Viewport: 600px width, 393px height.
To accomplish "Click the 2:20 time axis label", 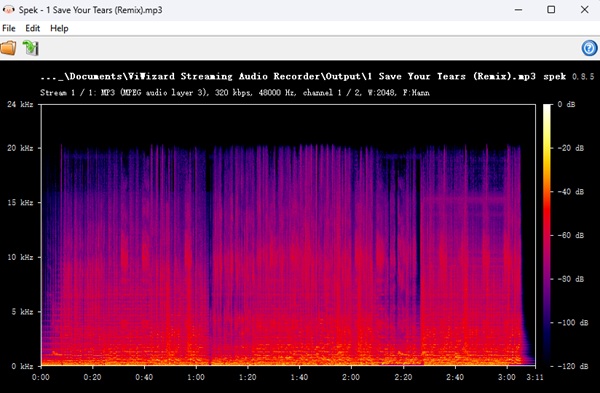I will (x=403, y=377).
